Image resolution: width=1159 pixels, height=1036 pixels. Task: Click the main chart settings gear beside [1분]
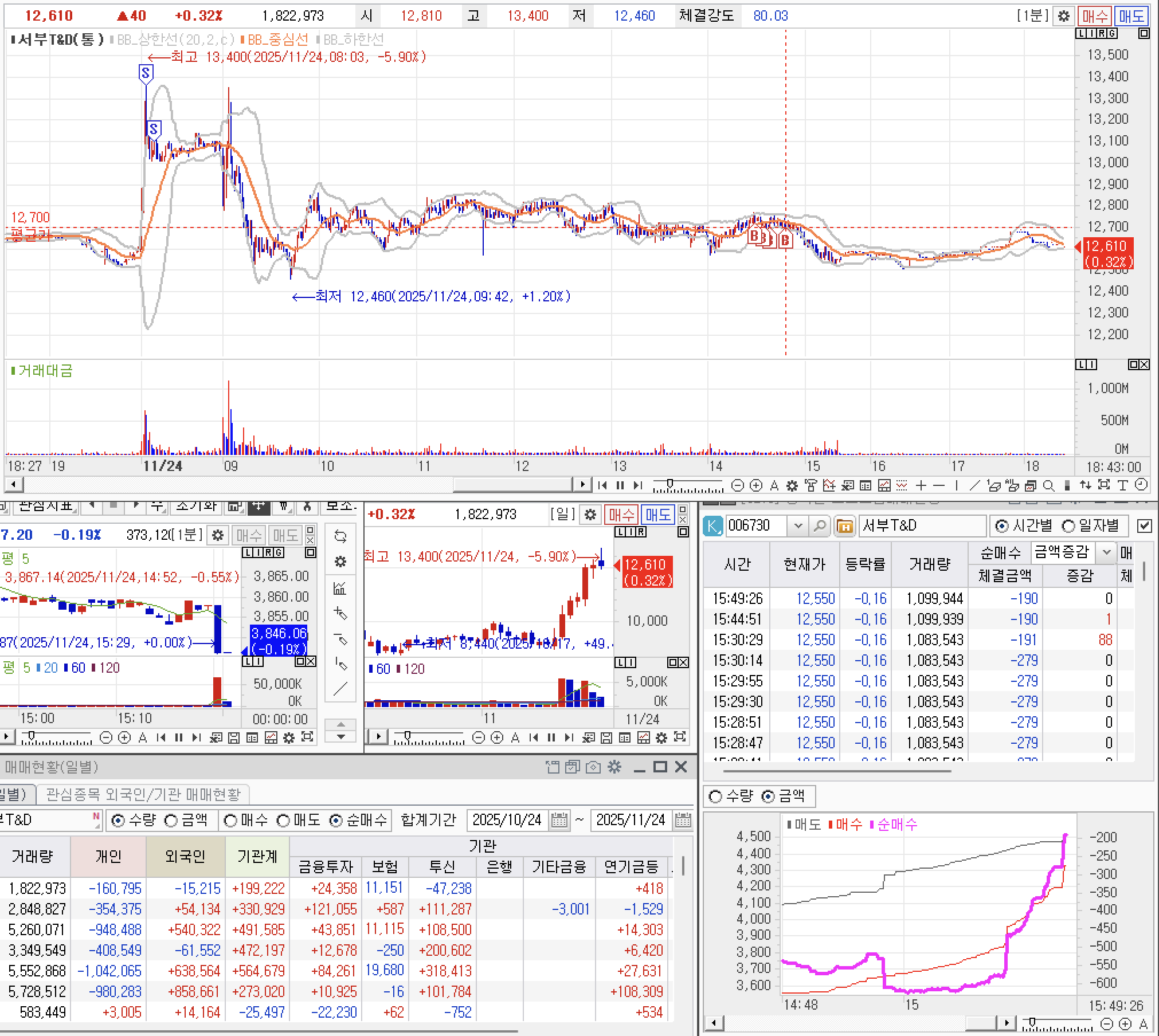click(x=1064, y=16)
